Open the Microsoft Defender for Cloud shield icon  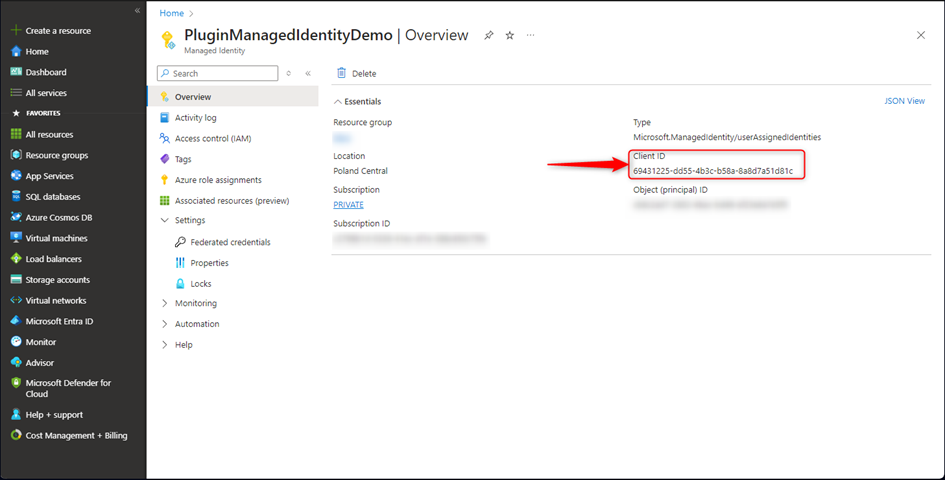(16, 383)
